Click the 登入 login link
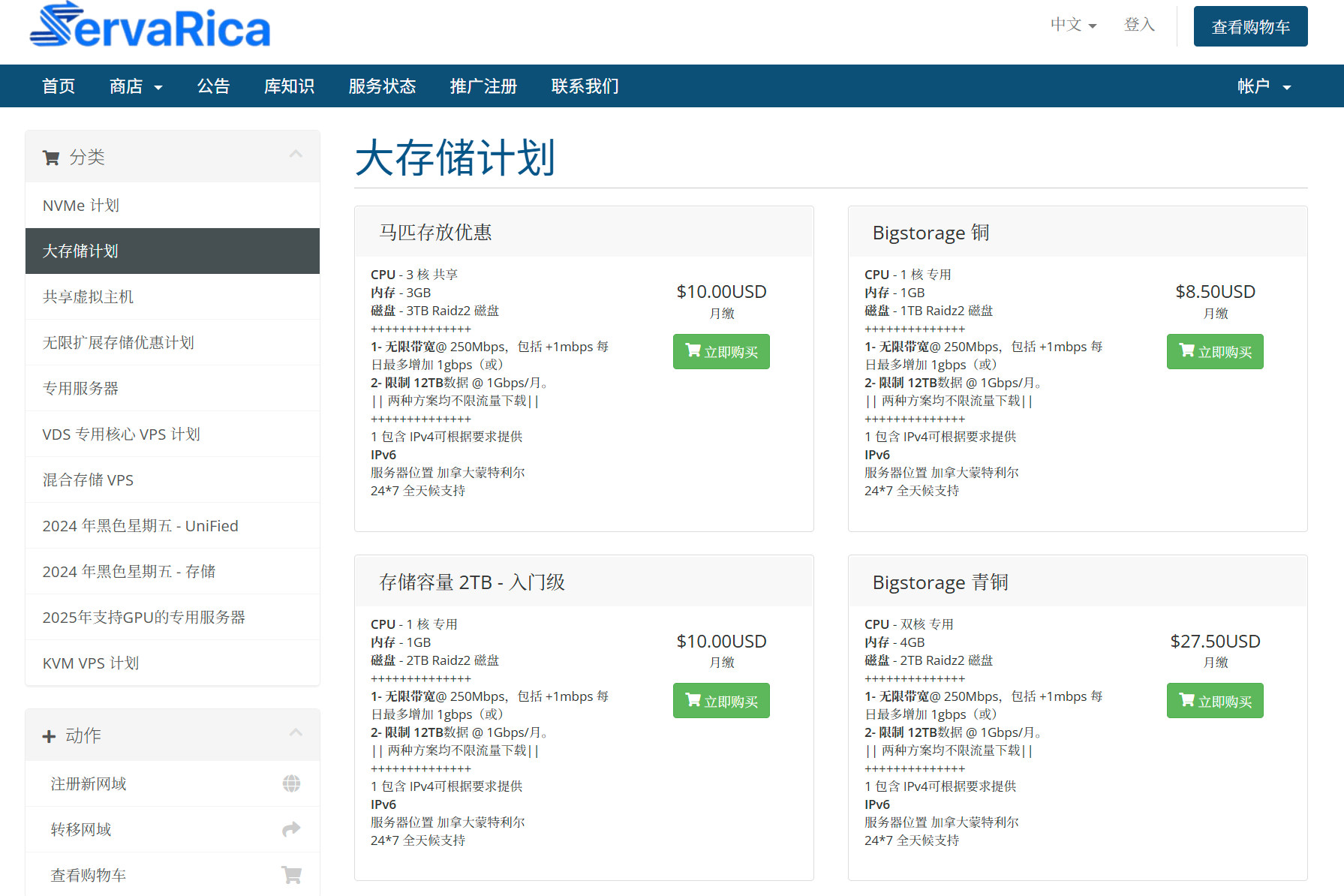This screenshot has width=1344, height=896. 1139,25
